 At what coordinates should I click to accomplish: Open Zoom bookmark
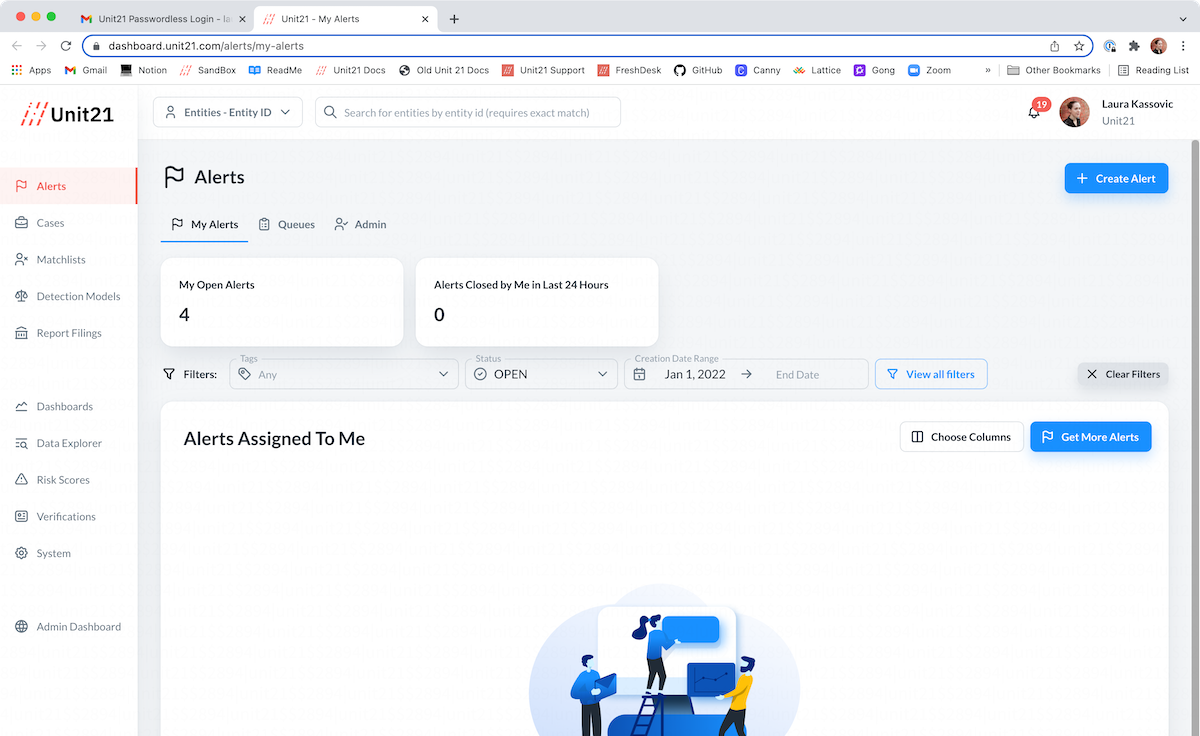929,70
